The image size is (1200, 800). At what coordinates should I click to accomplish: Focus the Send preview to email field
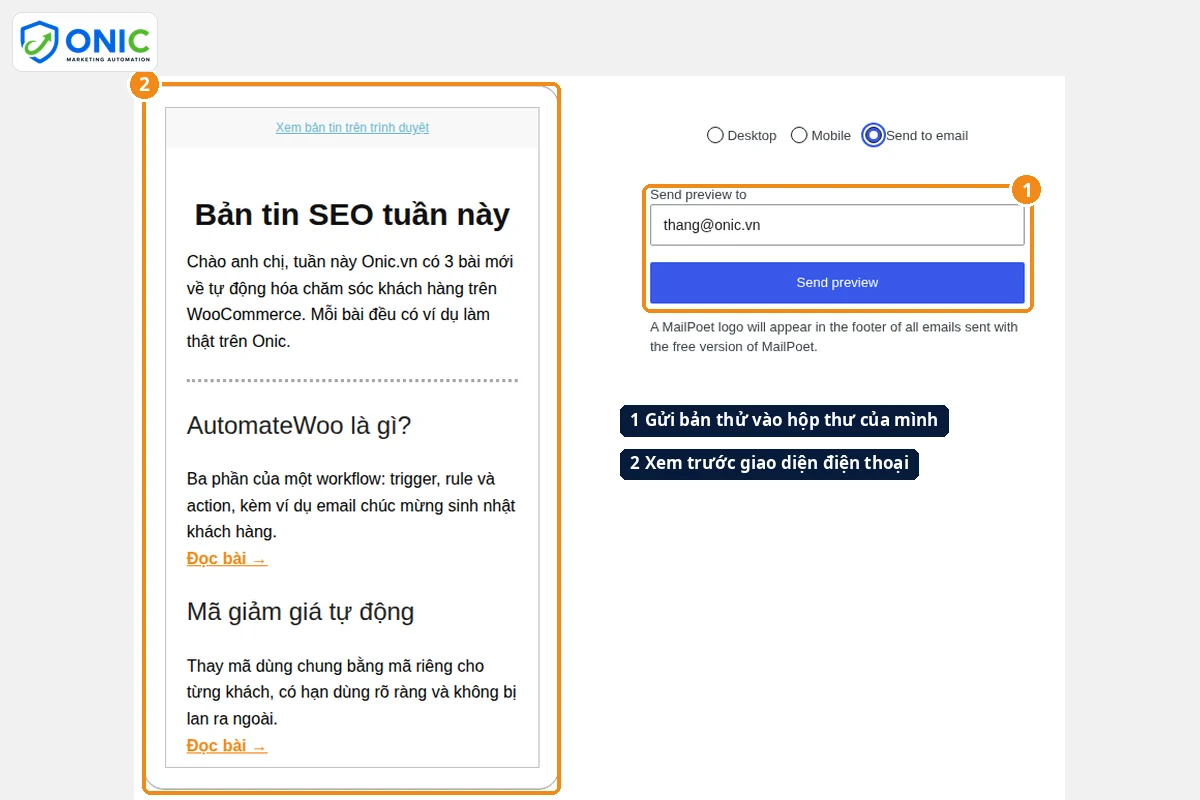tap(837, 225)
